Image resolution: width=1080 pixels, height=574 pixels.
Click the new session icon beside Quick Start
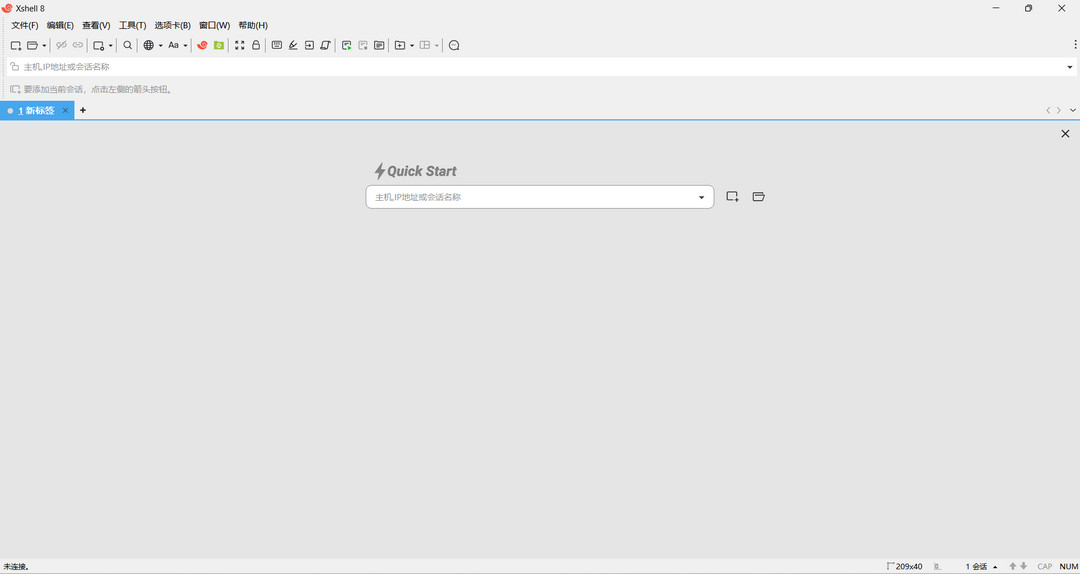tap(733, 197)
